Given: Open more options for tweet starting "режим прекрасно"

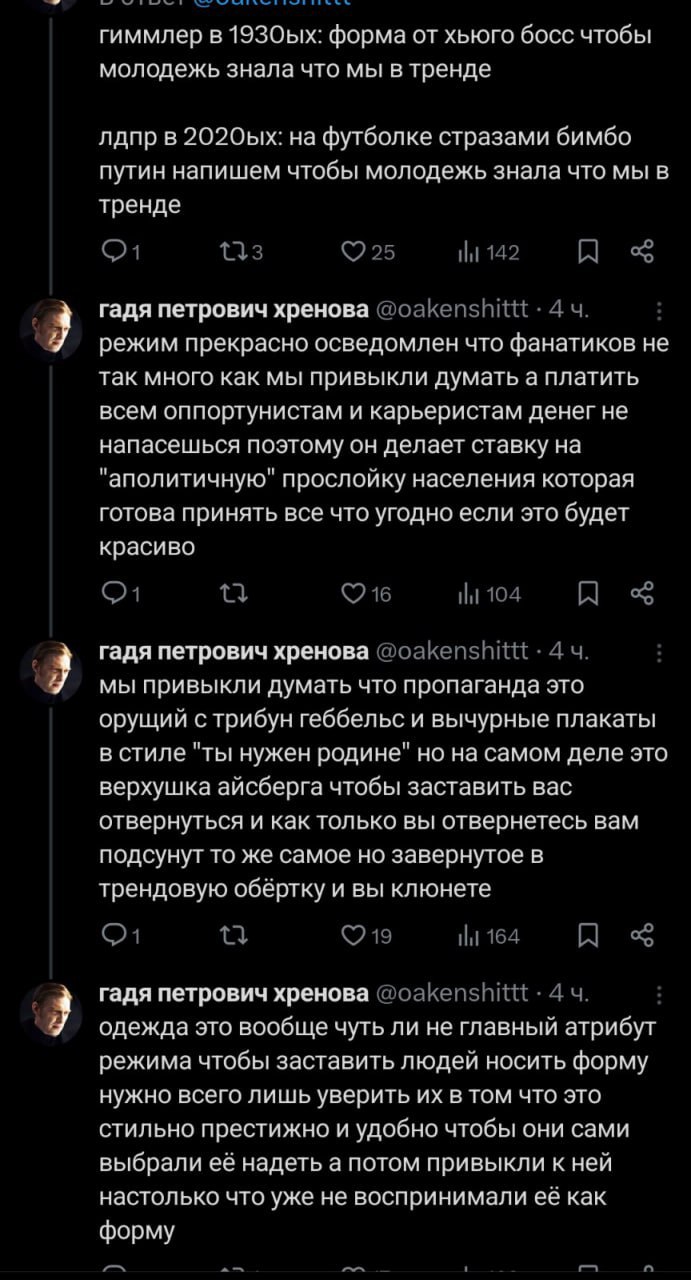Looking at the screenshot, I should tap(658, 310).
